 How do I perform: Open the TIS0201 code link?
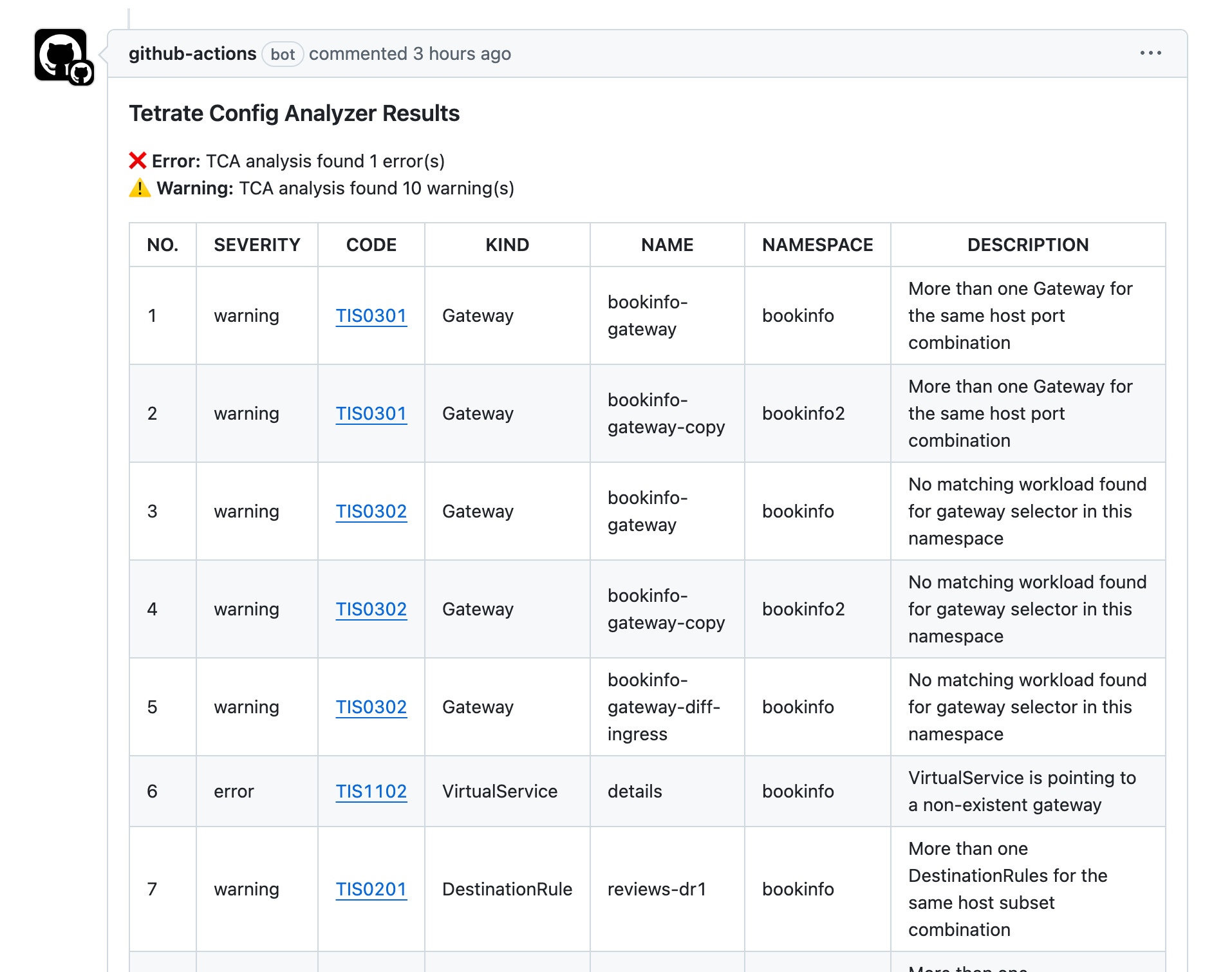pyautogui.click(x=371, y=889)
